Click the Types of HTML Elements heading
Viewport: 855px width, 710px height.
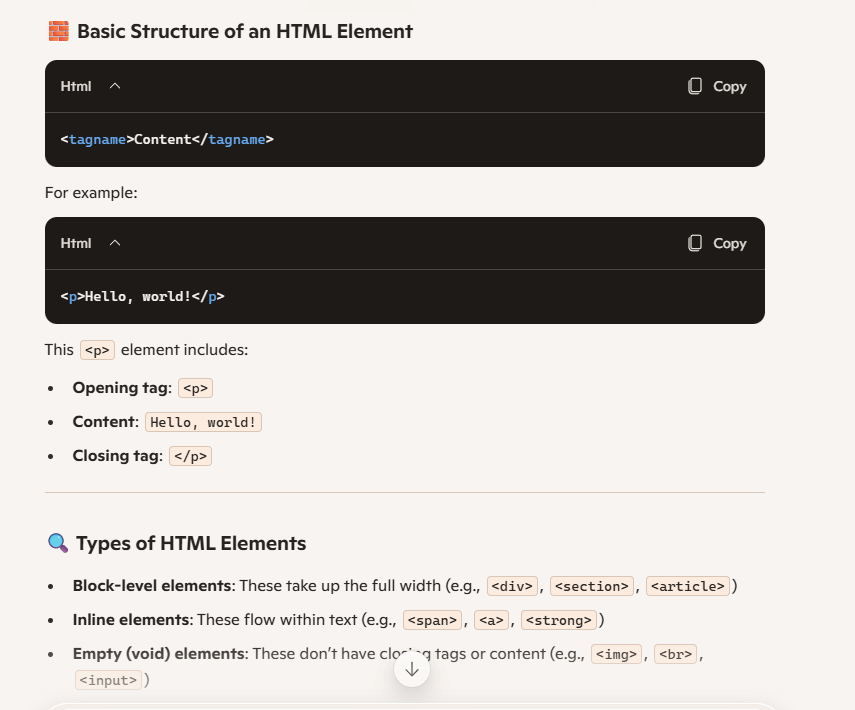pyautogui.click(x=191, y=543)
